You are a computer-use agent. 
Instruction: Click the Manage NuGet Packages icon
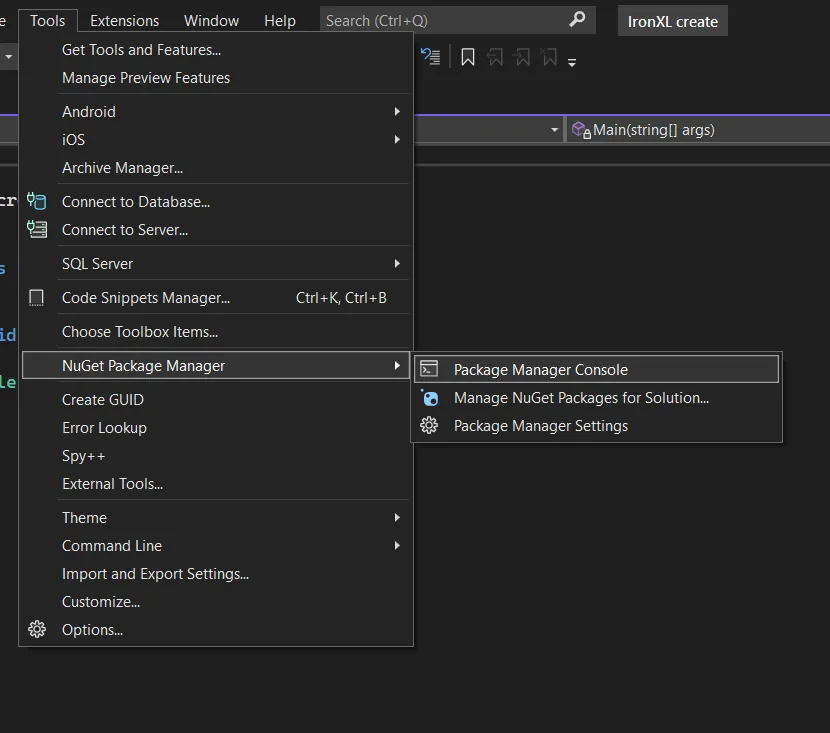pos(429,398)
